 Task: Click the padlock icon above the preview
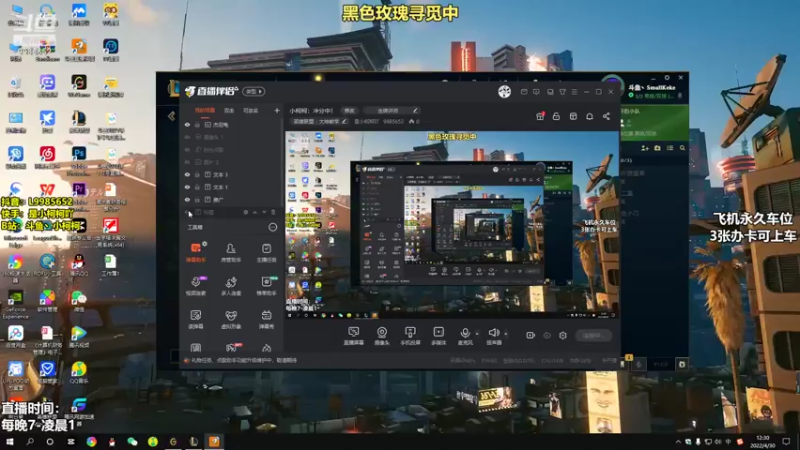[556, 116]
